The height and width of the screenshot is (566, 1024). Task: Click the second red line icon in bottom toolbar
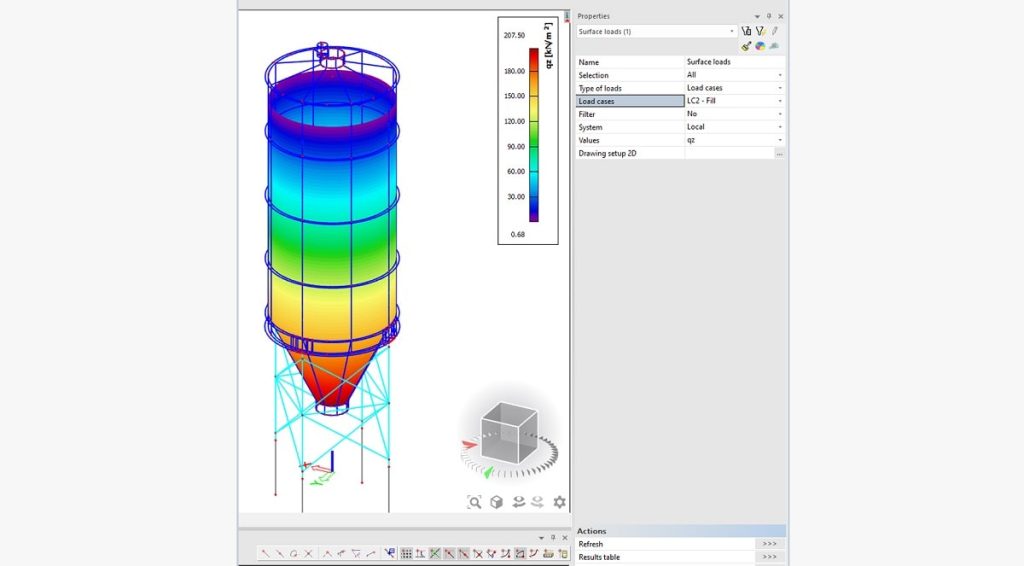(280, 554)
